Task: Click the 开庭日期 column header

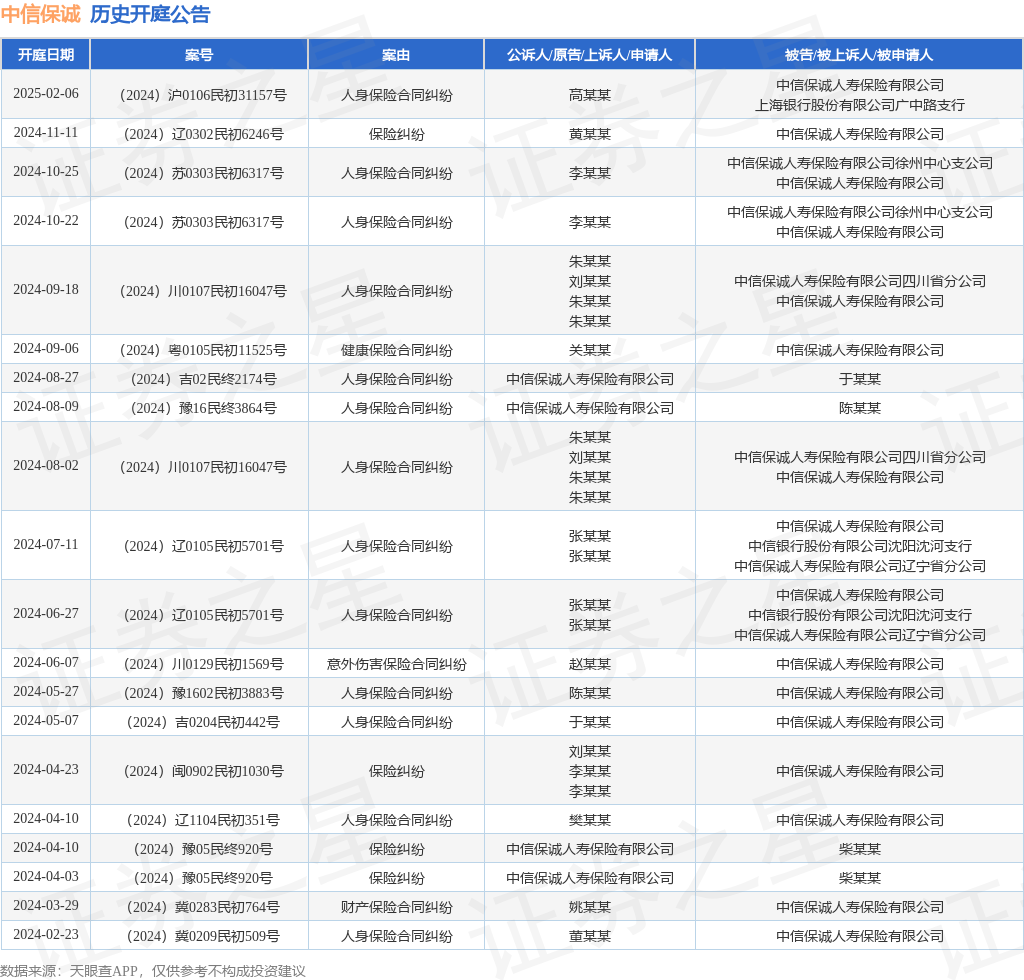Action: (x=46, y=55)
